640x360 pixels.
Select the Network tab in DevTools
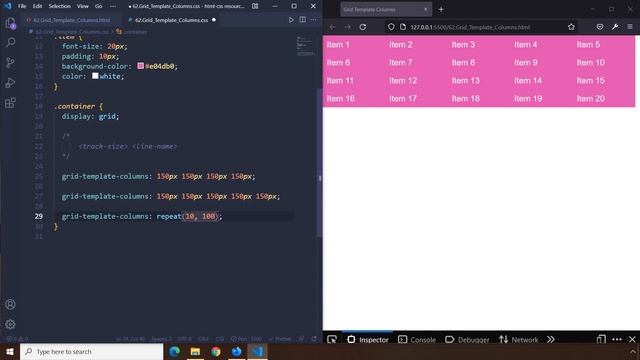[519, 340]
